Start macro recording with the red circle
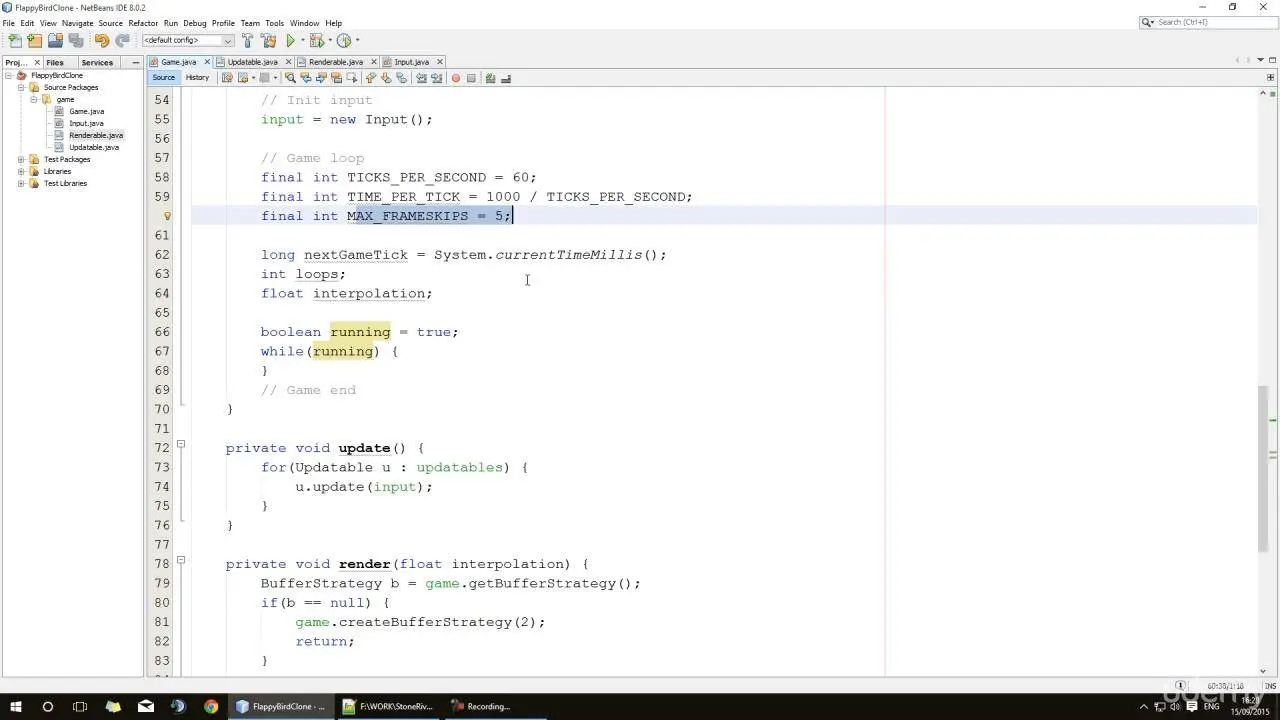The height and width of the screenshot is (720, 1280). (456, 78)
